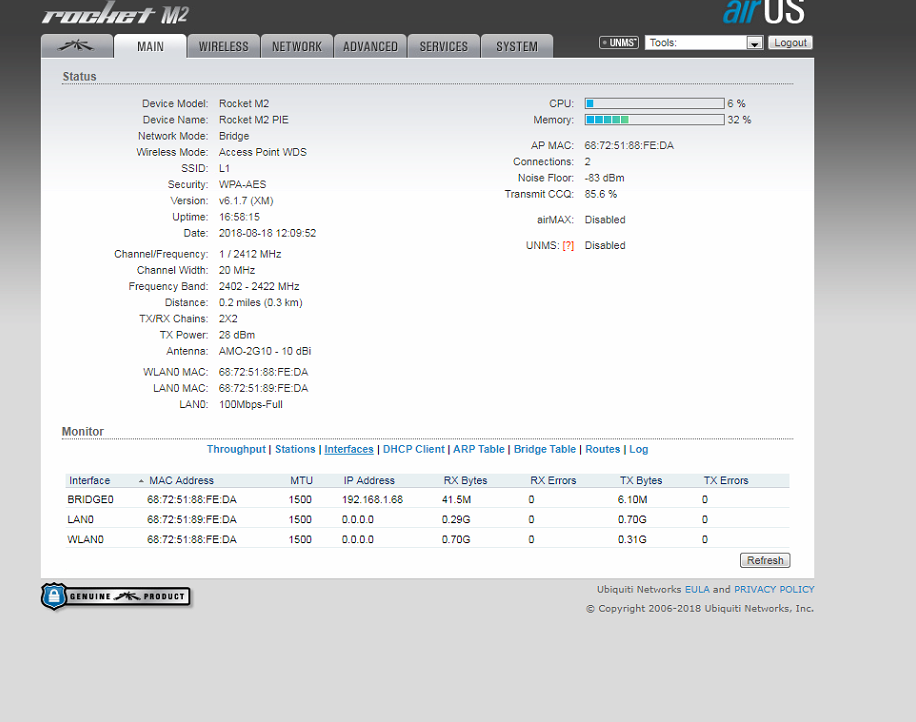The height and width of the screenshot is (722, 916).
Task: Switch to the WIRELESS tab
Action: pyautogui.click(x=223, y=46)
